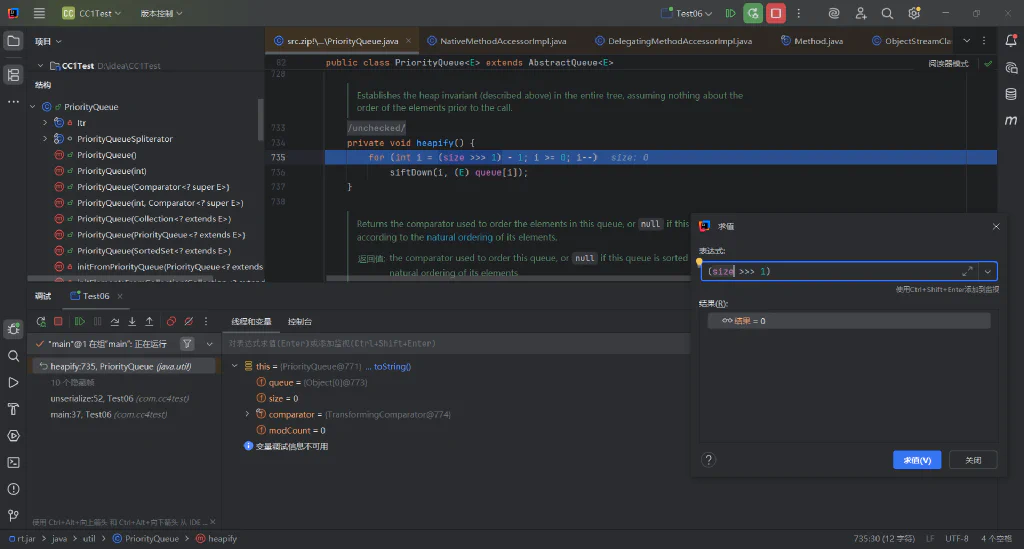1024x549 pixels.
Task: Open the Database tool window
Action: [x=1011, y=94]
